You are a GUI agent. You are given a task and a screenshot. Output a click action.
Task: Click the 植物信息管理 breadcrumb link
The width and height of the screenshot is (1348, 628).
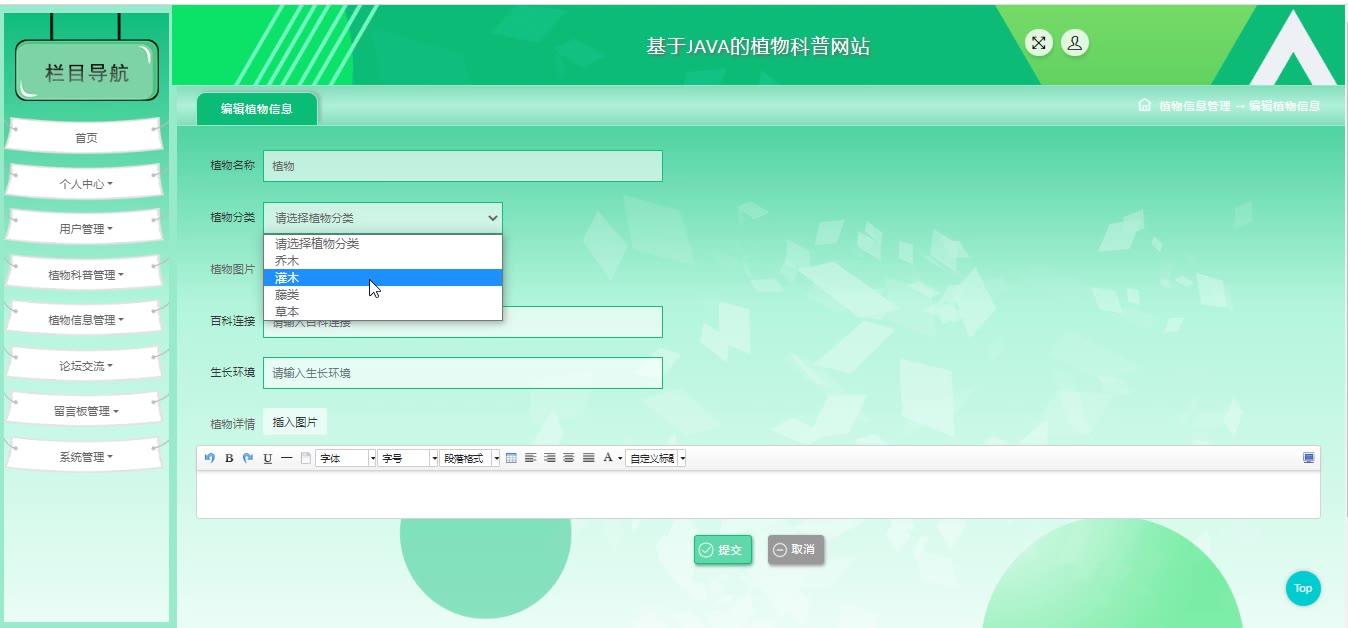[1194, 106]
